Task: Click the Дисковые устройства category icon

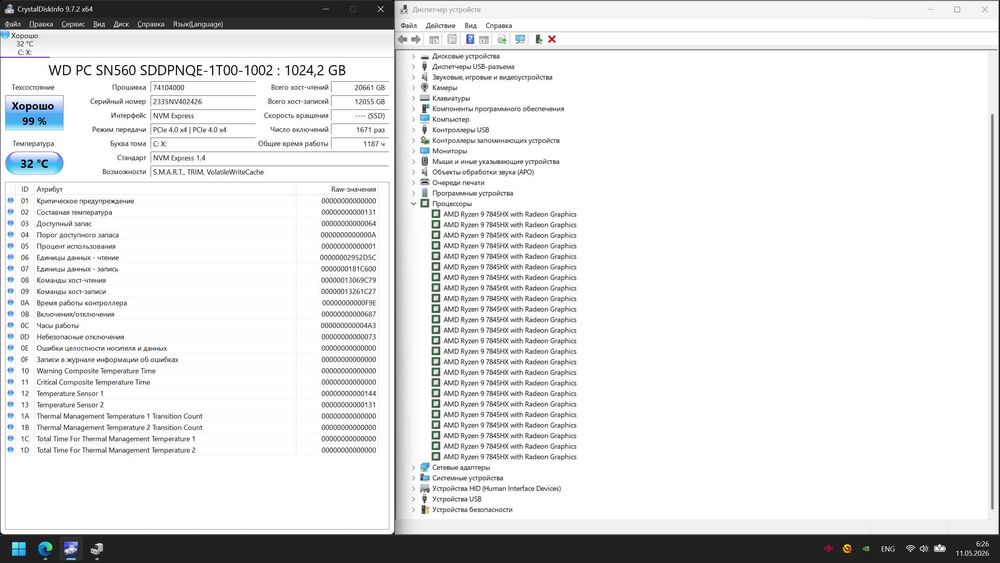Action: pos(425,56)
